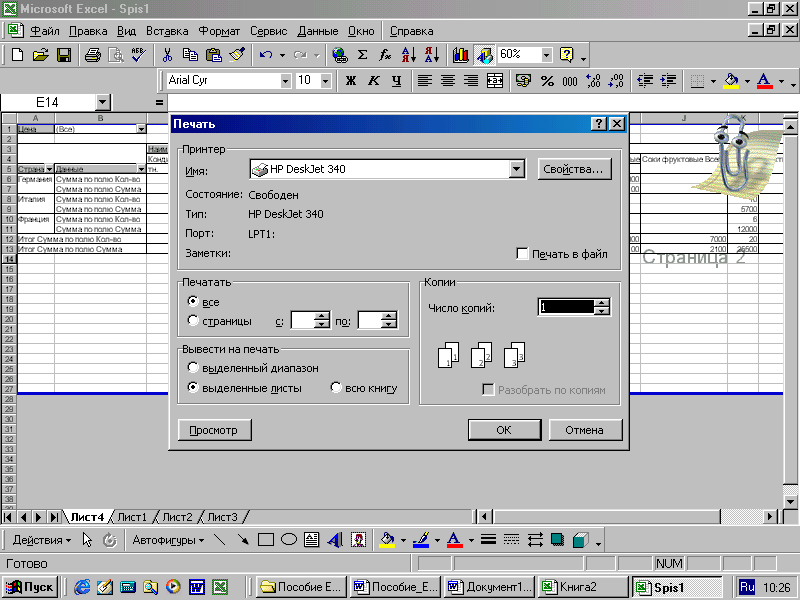
Task: Select the Format Painter brush
Action: click(237, 55)
